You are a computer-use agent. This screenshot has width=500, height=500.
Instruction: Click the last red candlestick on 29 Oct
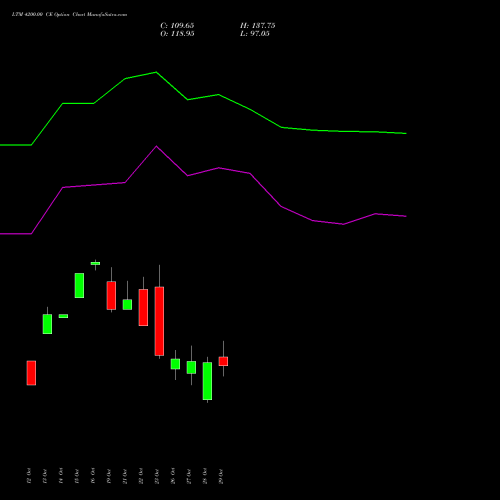tap(223, 361)
